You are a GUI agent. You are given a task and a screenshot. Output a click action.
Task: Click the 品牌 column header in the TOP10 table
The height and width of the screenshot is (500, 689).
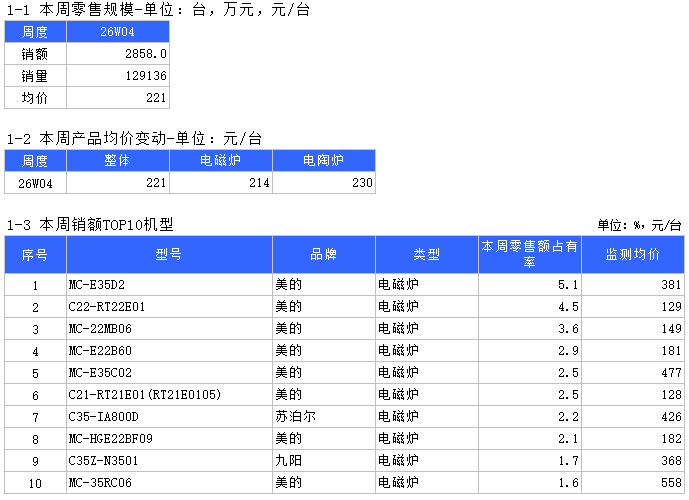[323, 254]
